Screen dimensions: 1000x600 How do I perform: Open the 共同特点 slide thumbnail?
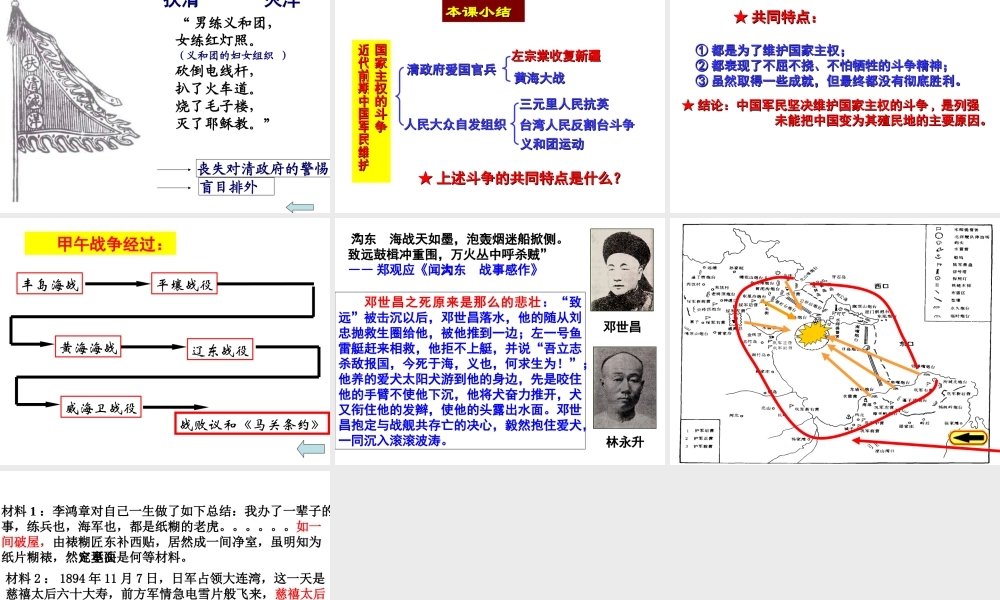835,106
